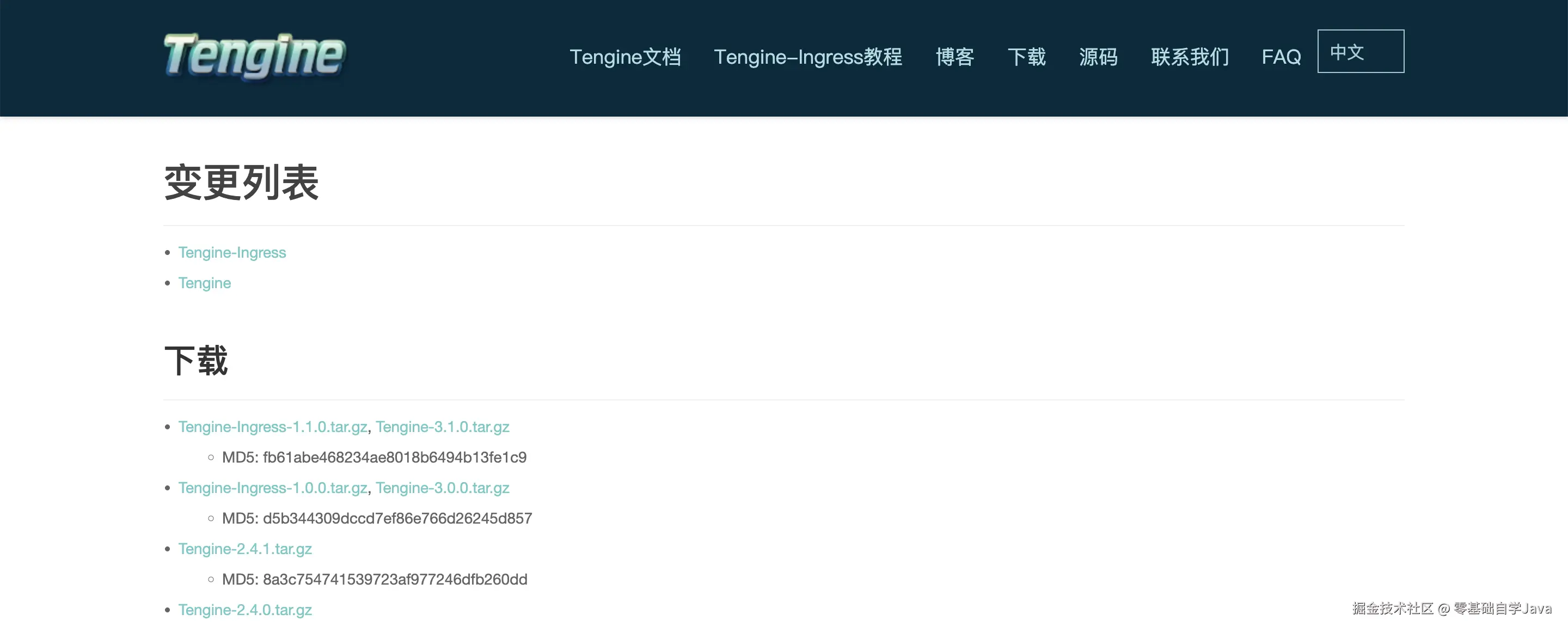This screenshot has width=1568, height=632.
Task: Open the Tengine changelog link
Action: click(204, 283)
